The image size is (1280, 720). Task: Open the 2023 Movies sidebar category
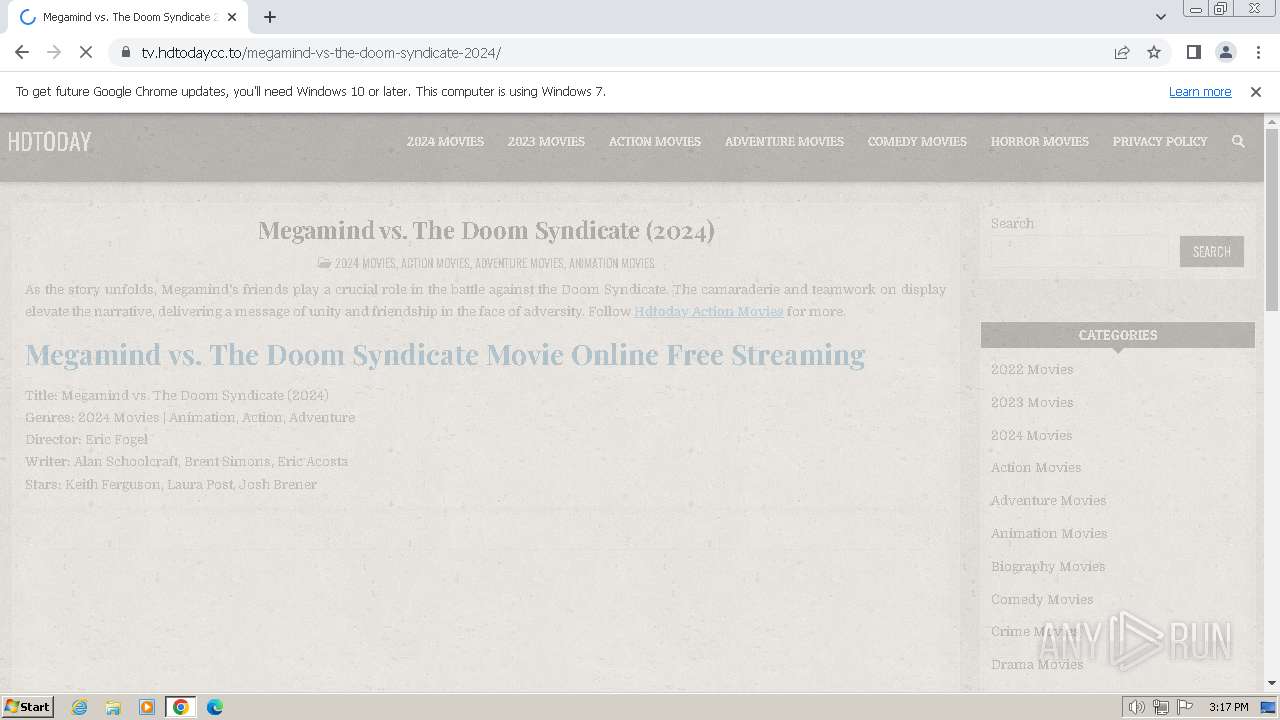(x=1032, y=402)
